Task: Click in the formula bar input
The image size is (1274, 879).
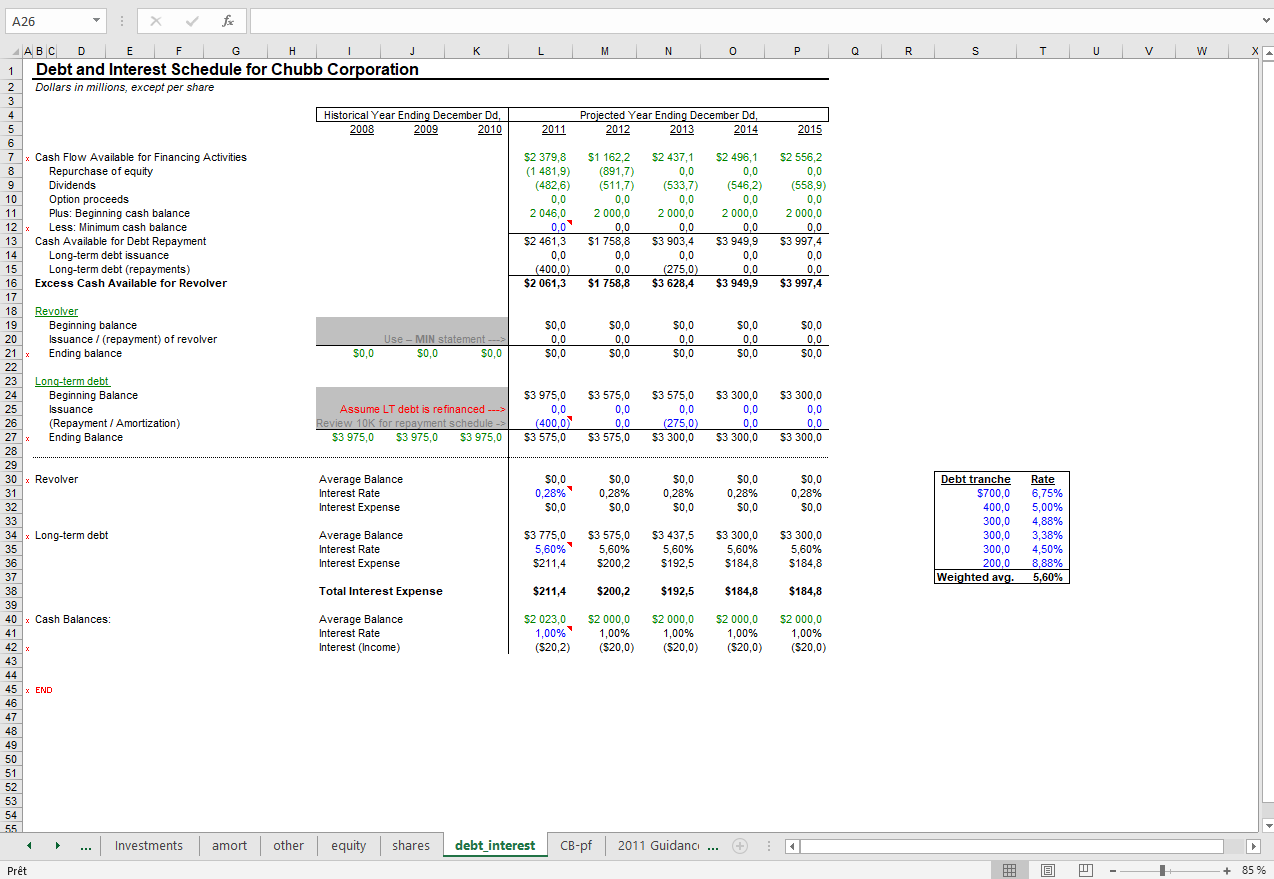Action: click(x=752, y=21)
